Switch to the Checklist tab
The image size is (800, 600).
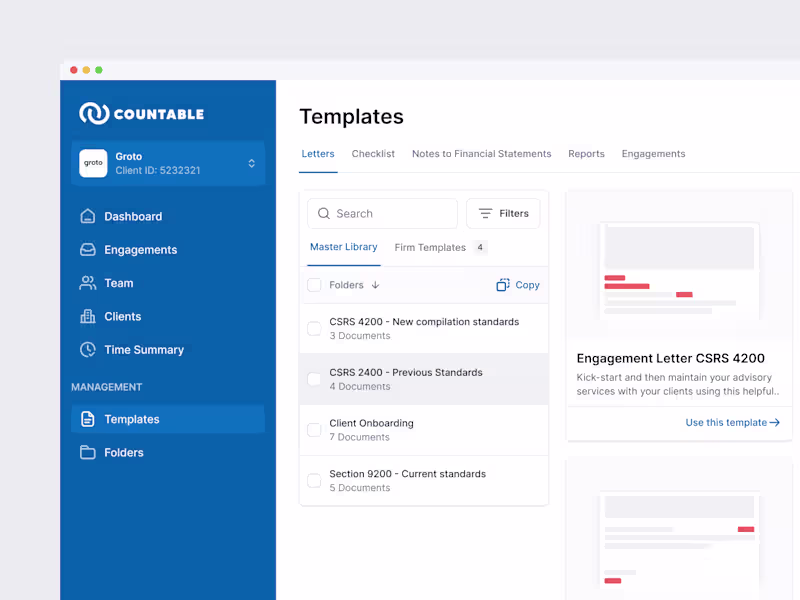coord(373,154)
